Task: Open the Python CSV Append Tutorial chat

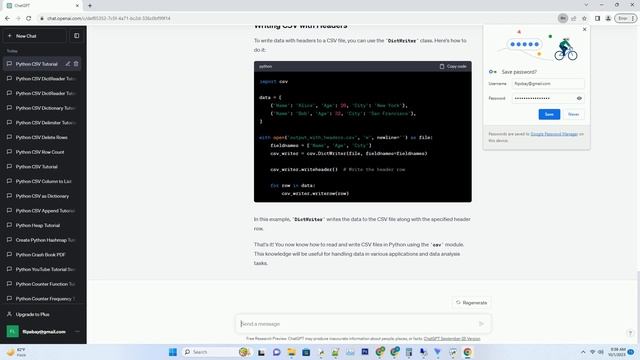Action: 42,211
